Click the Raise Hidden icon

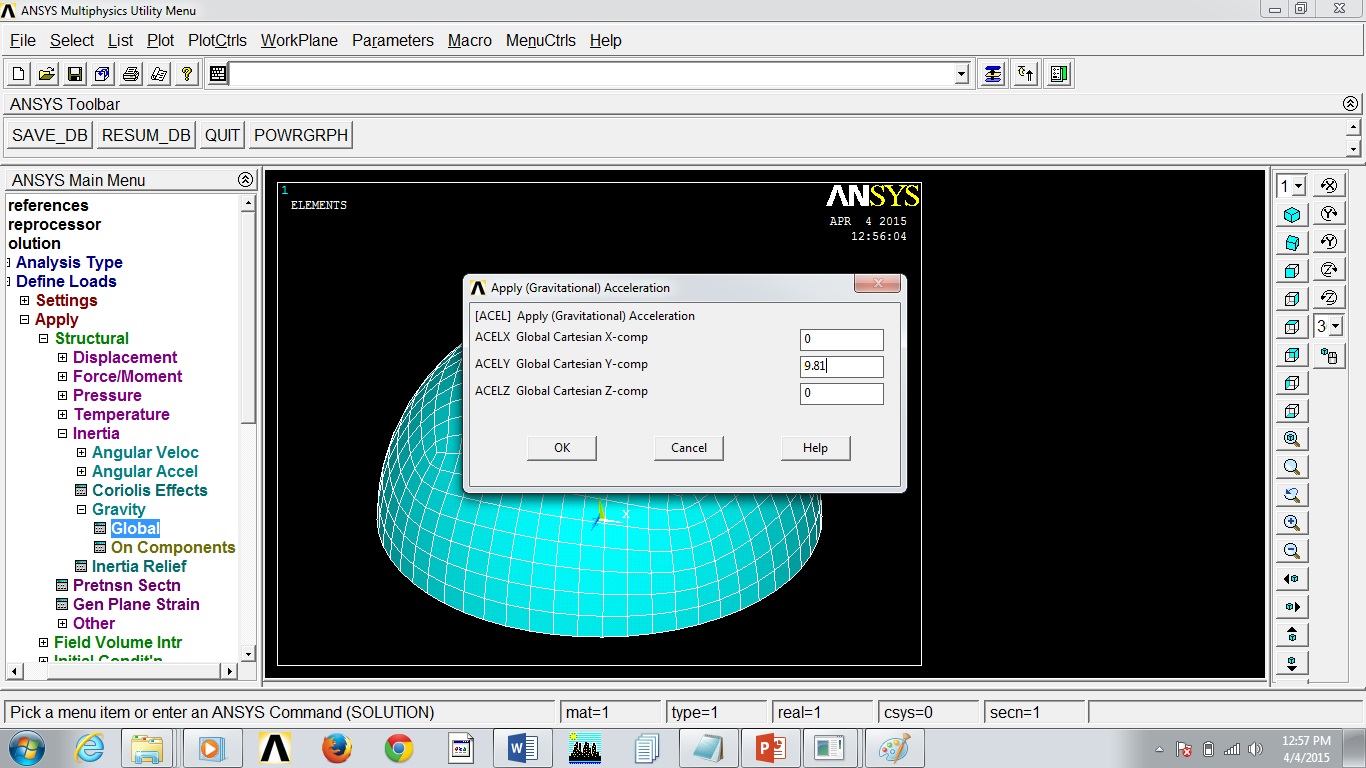(x=992, y=74)
